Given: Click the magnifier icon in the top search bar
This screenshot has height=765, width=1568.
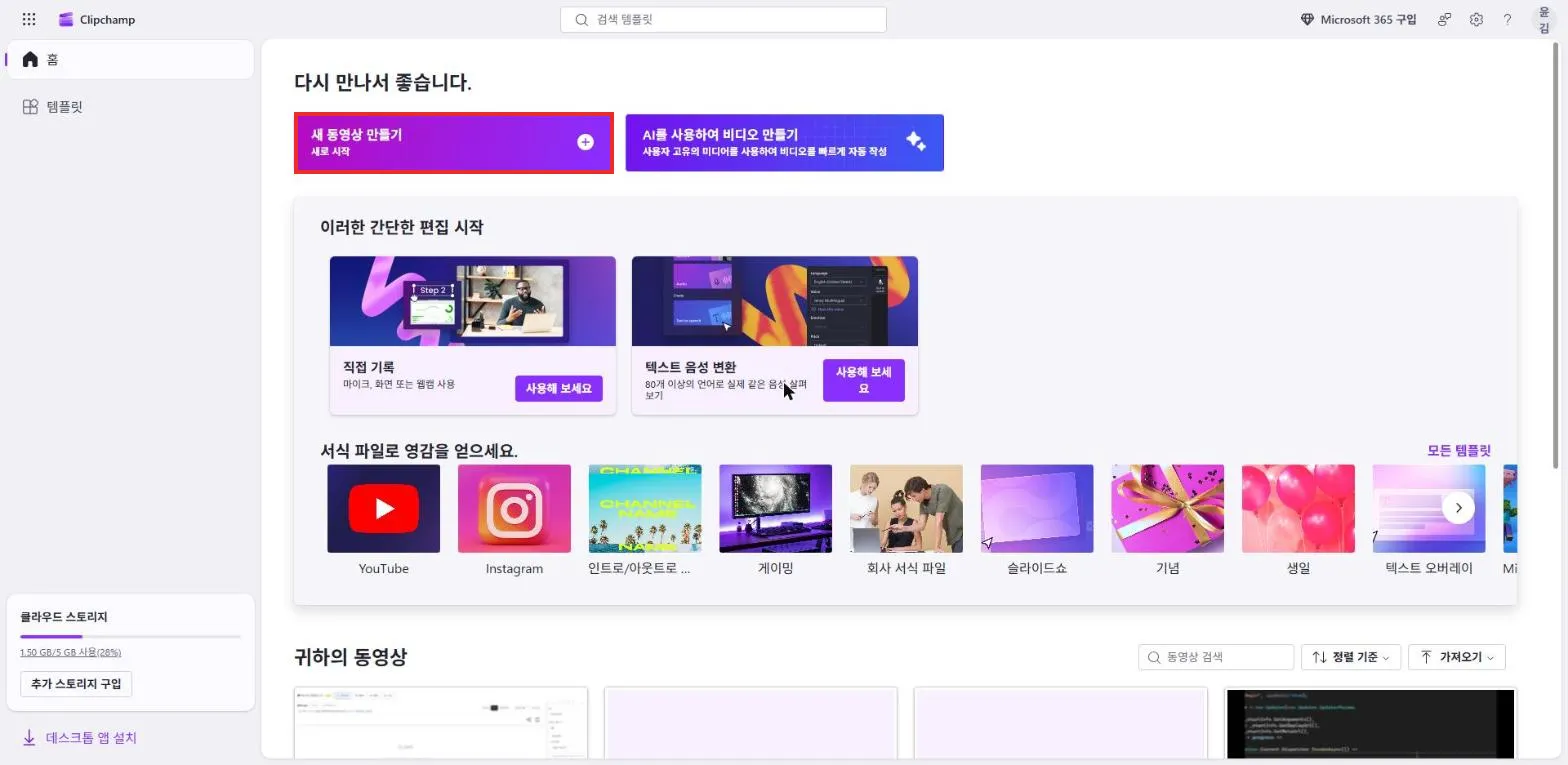Looking at the screenshot, I should click(x=581, y=19).
